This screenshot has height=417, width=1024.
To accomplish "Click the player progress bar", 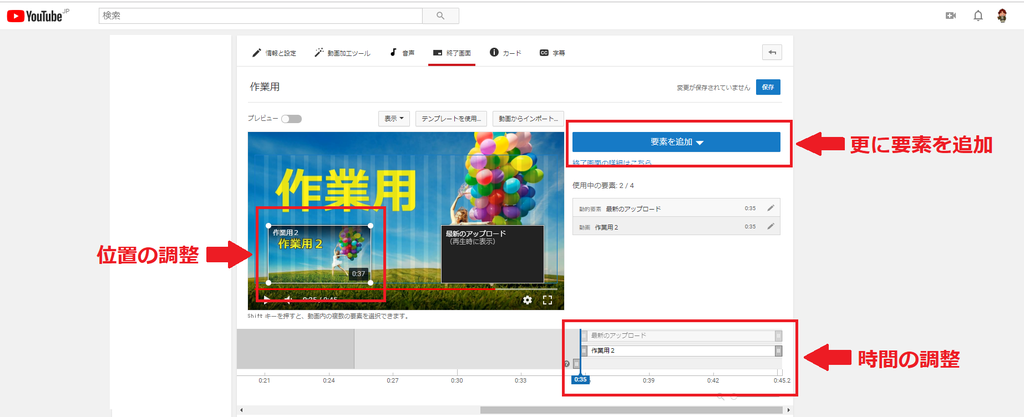I will 406,288.
